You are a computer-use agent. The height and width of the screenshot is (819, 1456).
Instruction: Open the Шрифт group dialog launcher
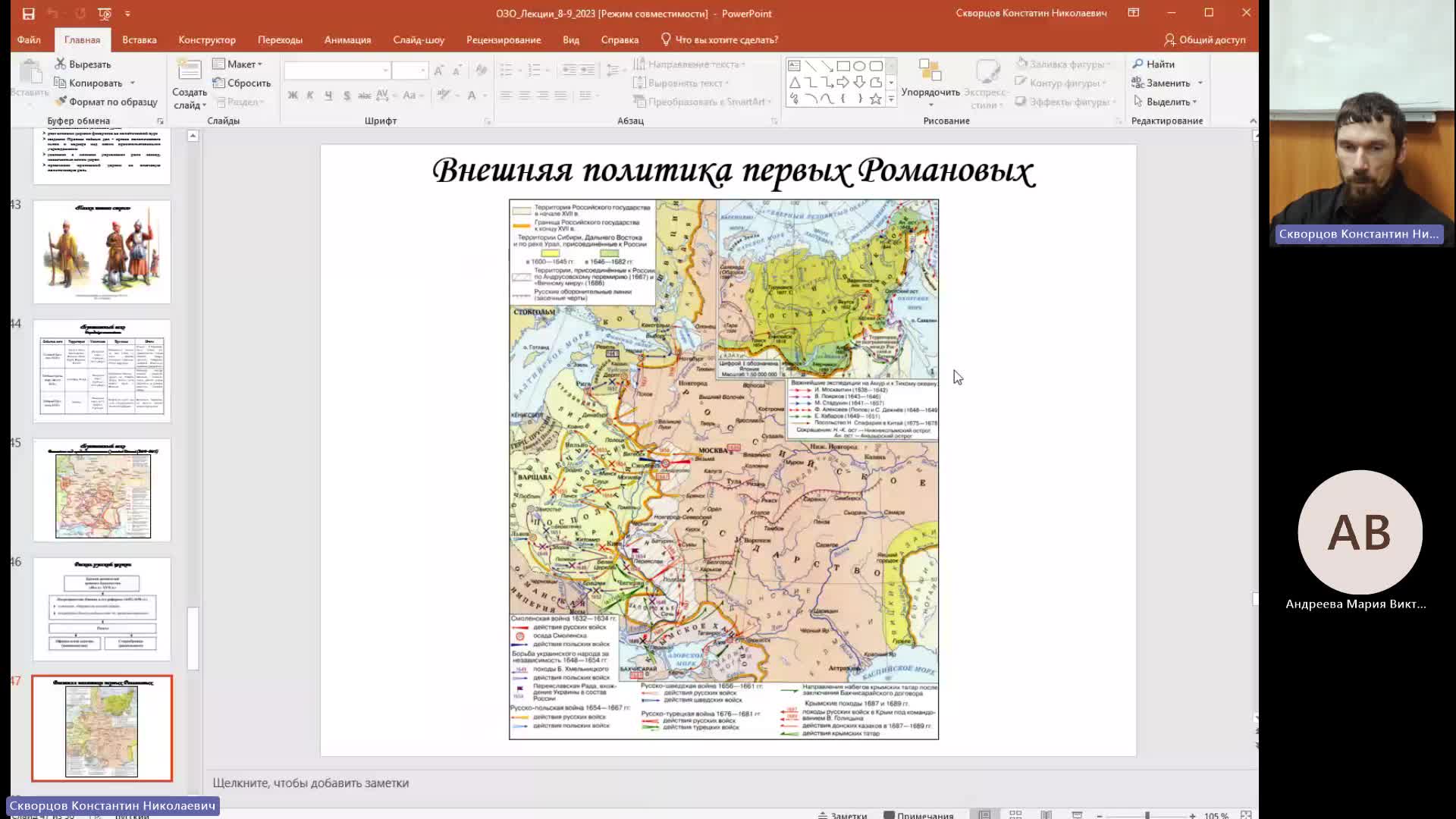488,121
